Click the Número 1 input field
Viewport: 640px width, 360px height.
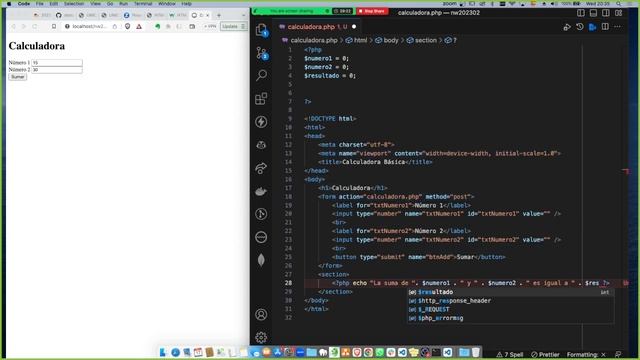tap(57, 63)
